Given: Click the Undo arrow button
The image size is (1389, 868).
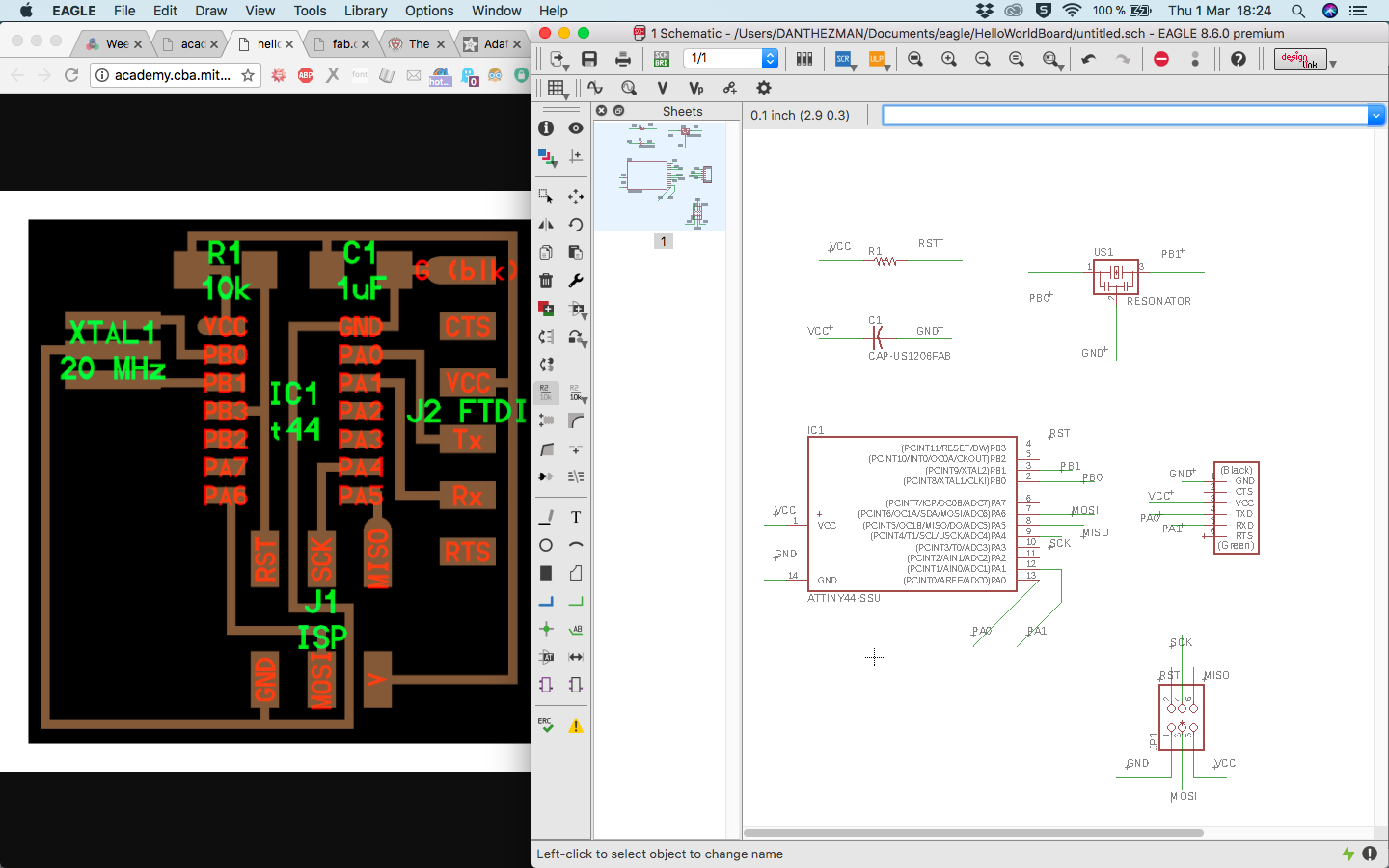Looking at the screenshot, I should [x=1089, y=59].
